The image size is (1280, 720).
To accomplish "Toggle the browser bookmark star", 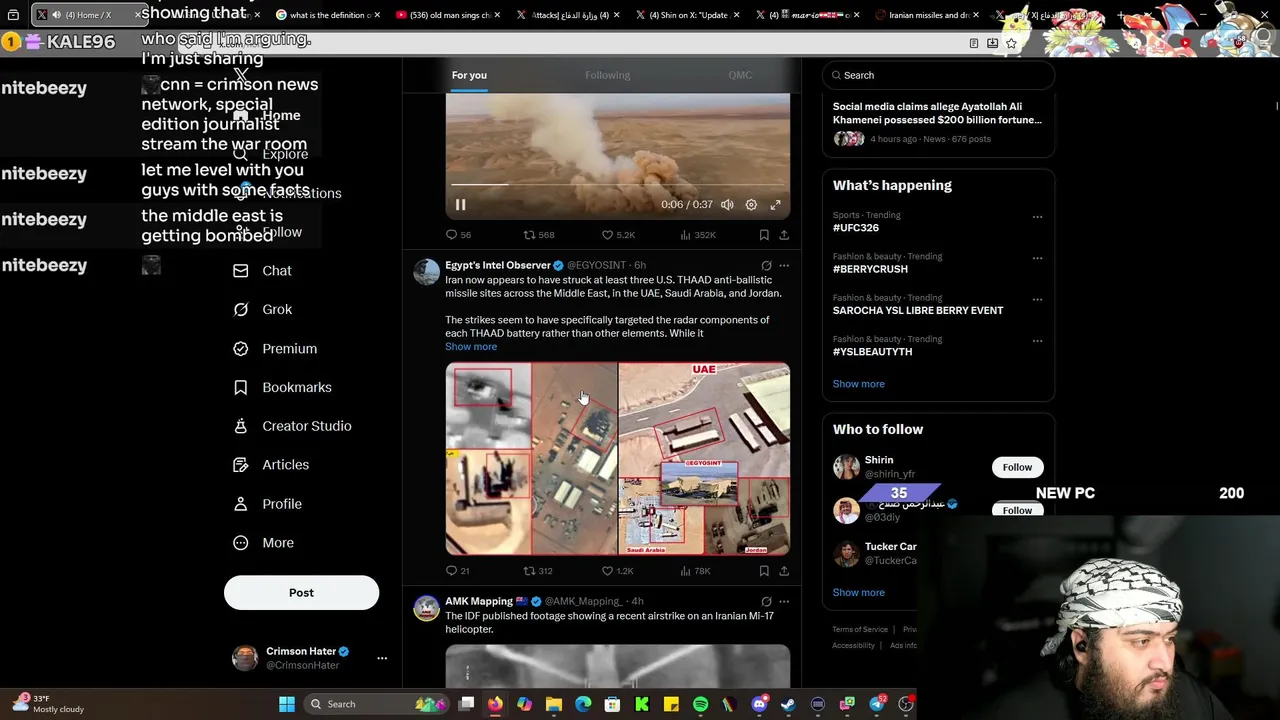I will tap(1011, 43).
